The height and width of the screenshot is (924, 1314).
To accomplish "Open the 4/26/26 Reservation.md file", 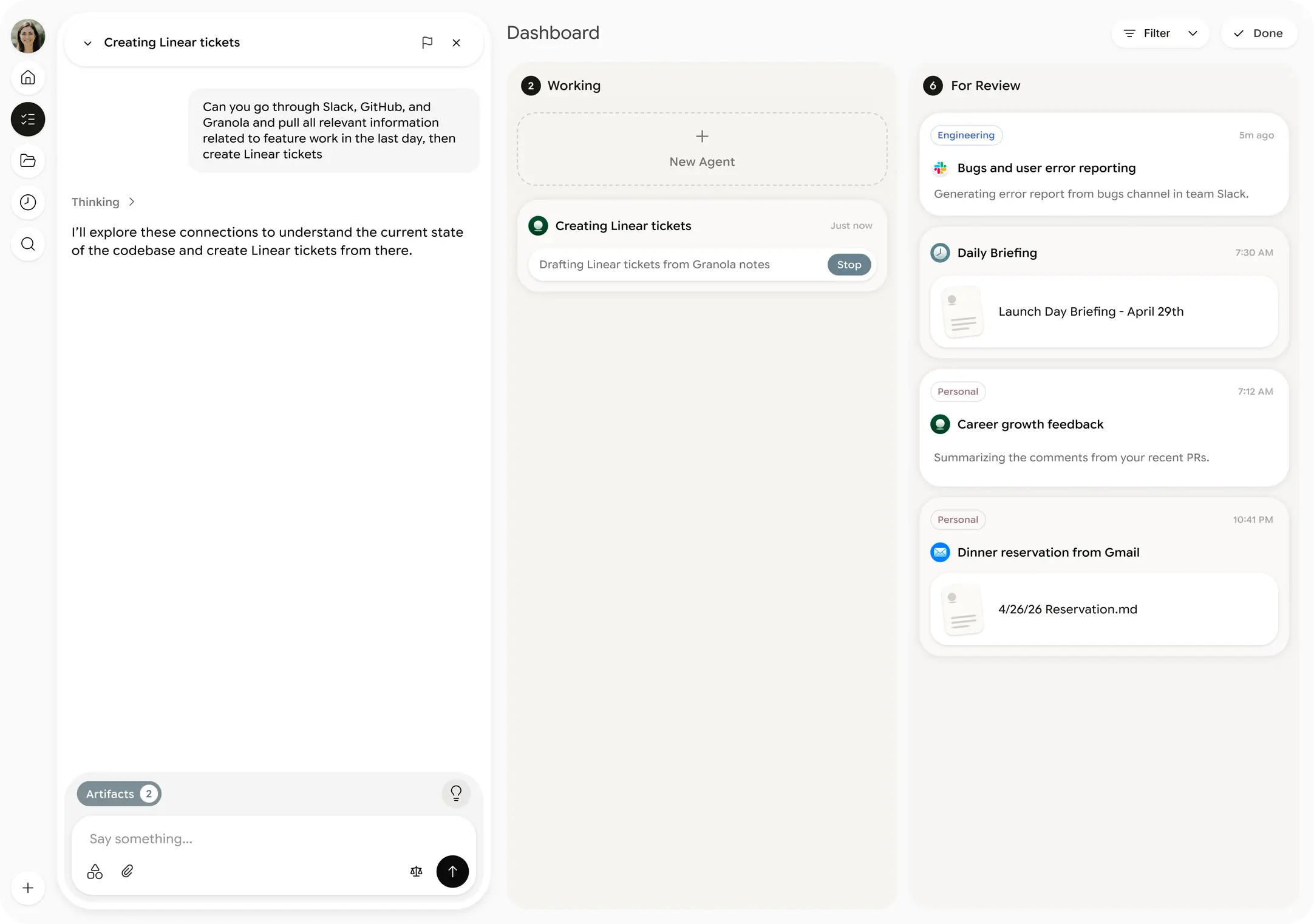I will coord(1104,610).
